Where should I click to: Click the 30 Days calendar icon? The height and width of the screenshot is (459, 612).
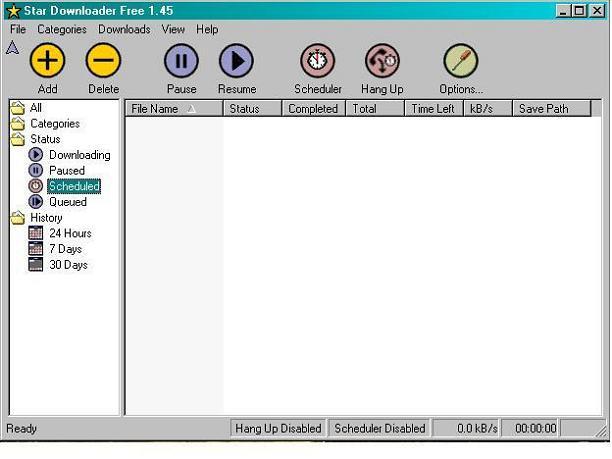click(36, 264)
